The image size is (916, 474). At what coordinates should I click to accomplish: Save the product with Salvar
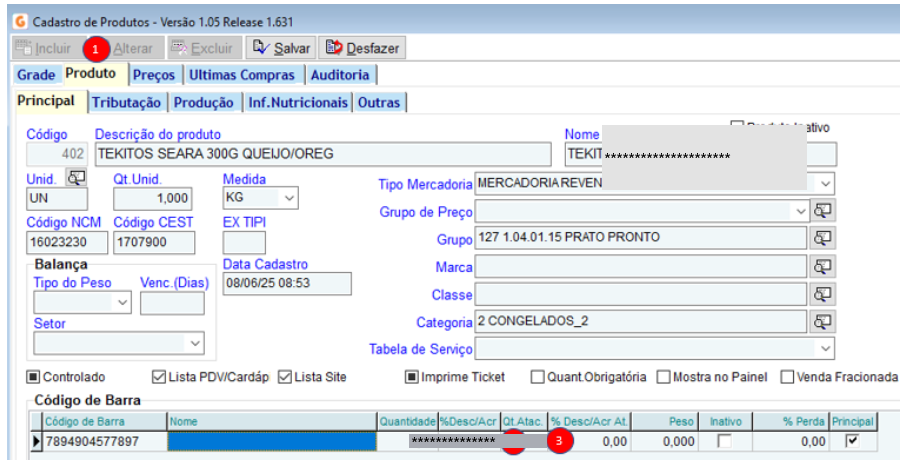281,48
